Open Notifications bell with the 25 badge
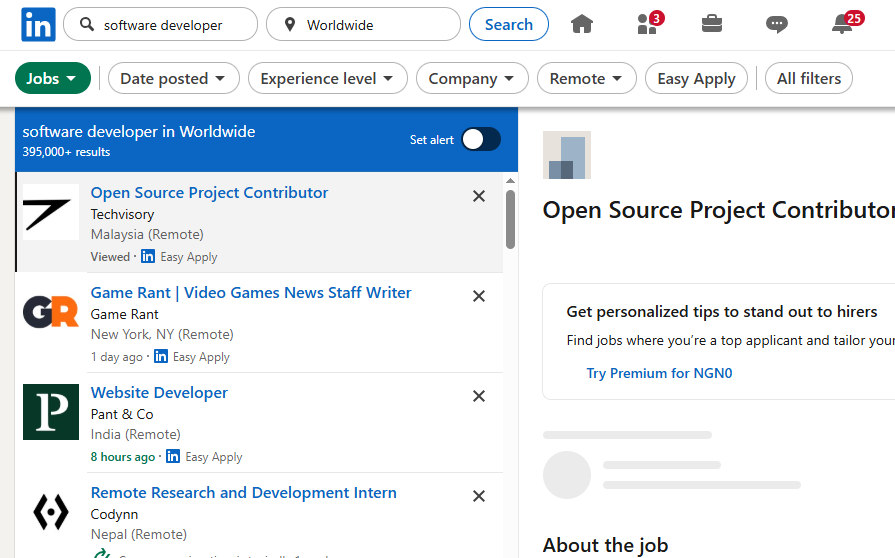Image resolution: width=895 pixels, height=558 pixels. coord(846,23)
